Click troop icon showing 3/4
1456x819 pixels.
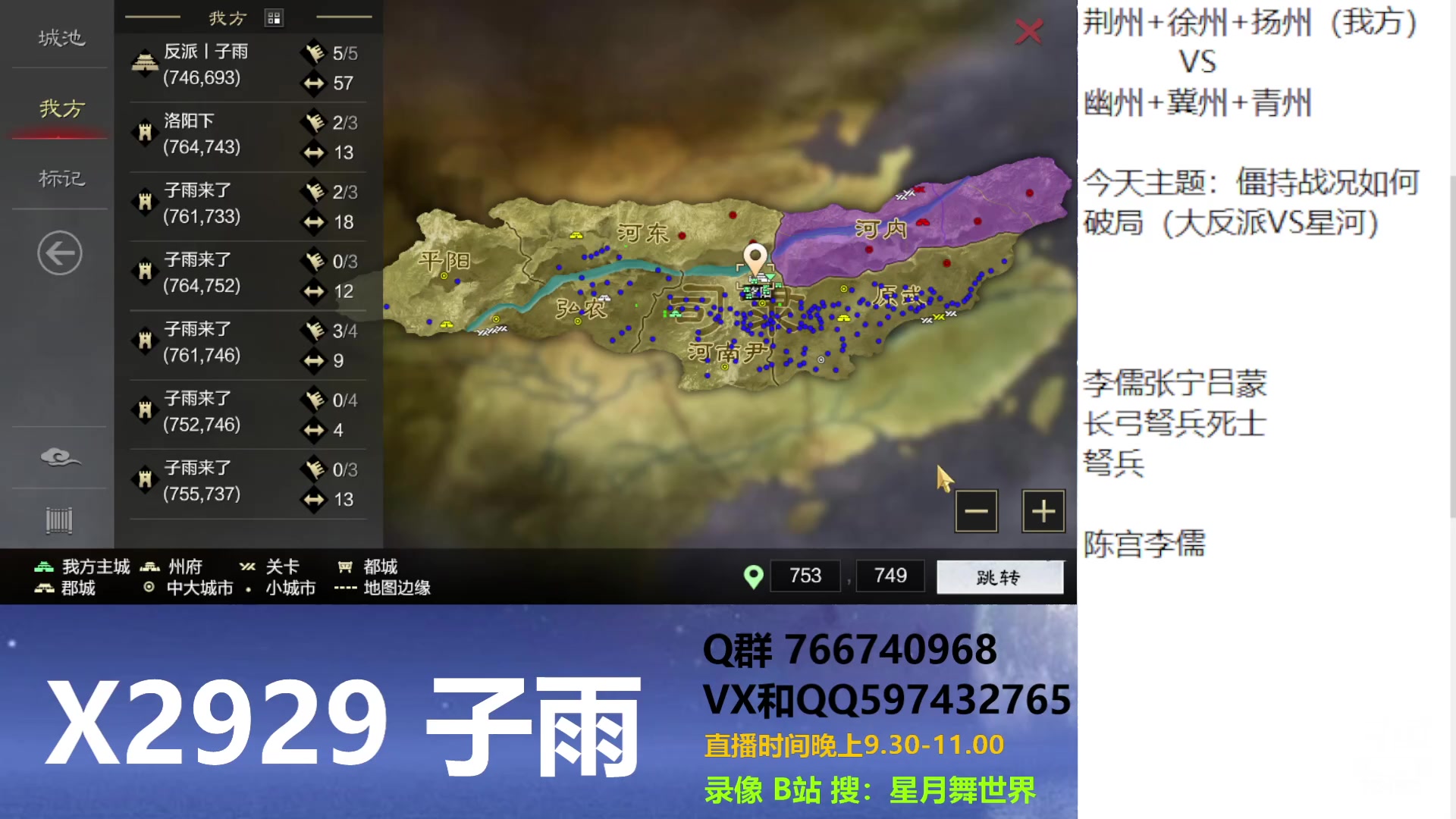coord(313,330)
